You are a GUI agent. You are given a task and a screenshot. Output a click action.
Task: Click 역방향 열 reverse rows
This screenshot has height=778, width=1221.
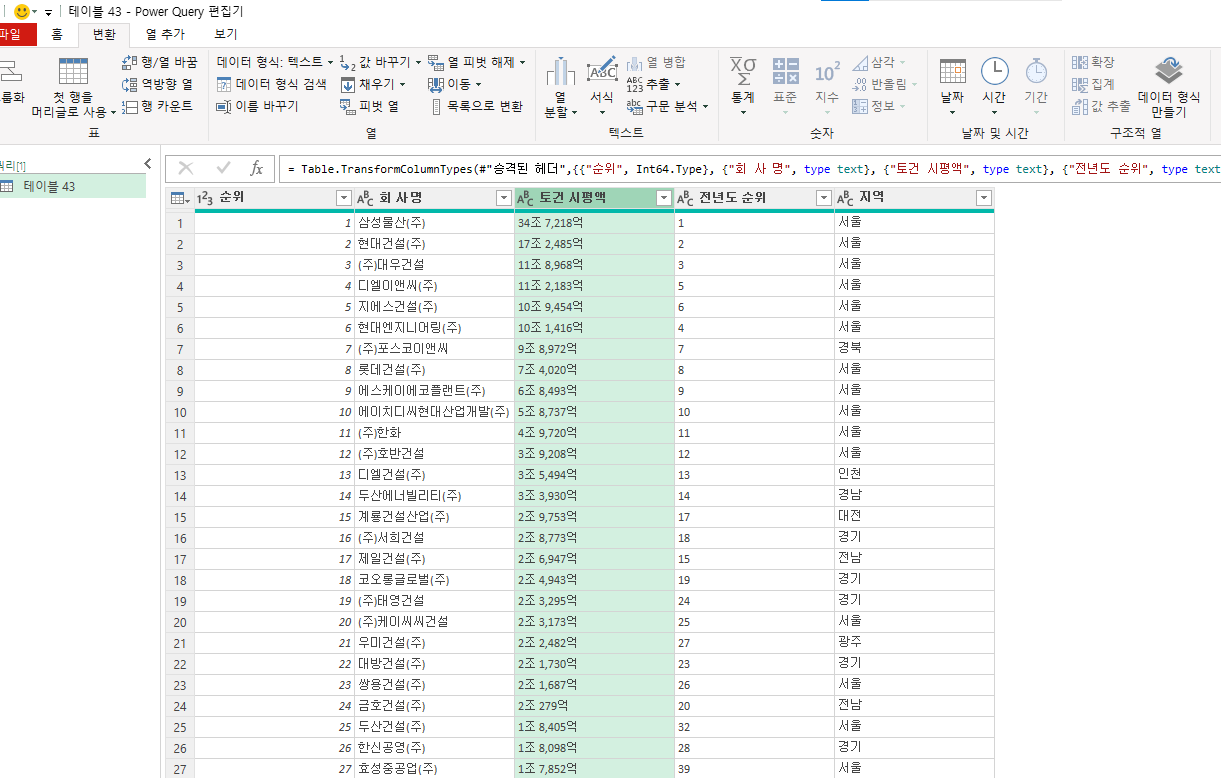(x=160, y=84)
